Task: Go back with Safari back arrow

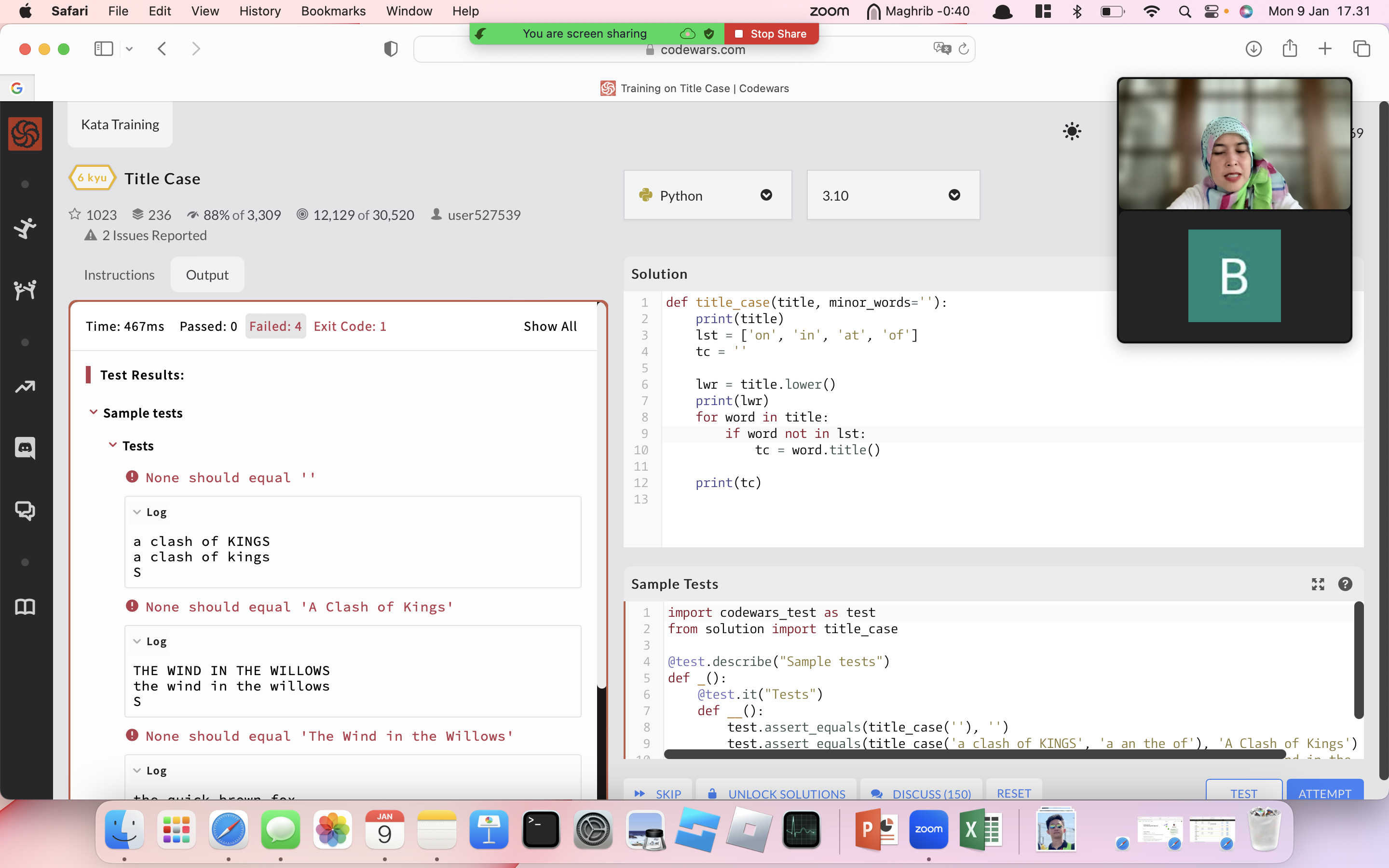Action: tap(162, 49)
